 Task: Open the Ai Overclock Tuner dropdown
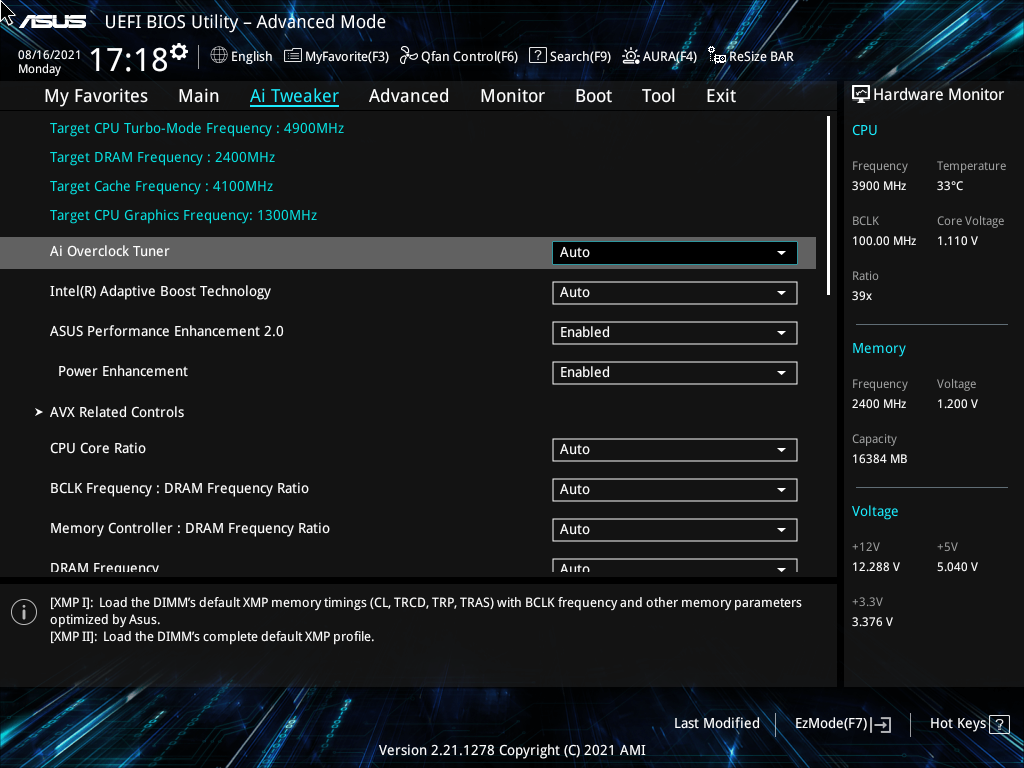tap(675, 253)
